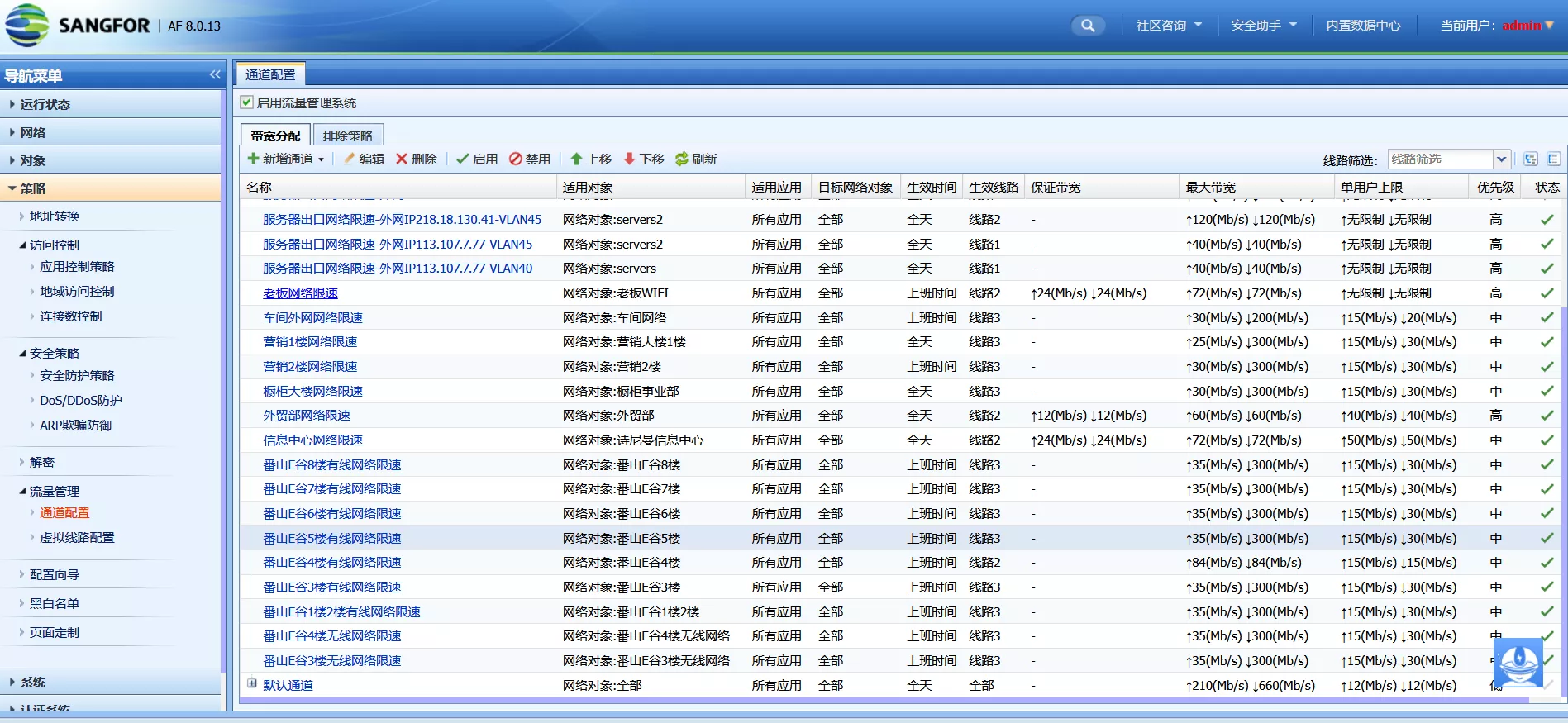1568x723 pixels.
Task: Switch to tree view icon beside filter
Action: click(1531, 159)
